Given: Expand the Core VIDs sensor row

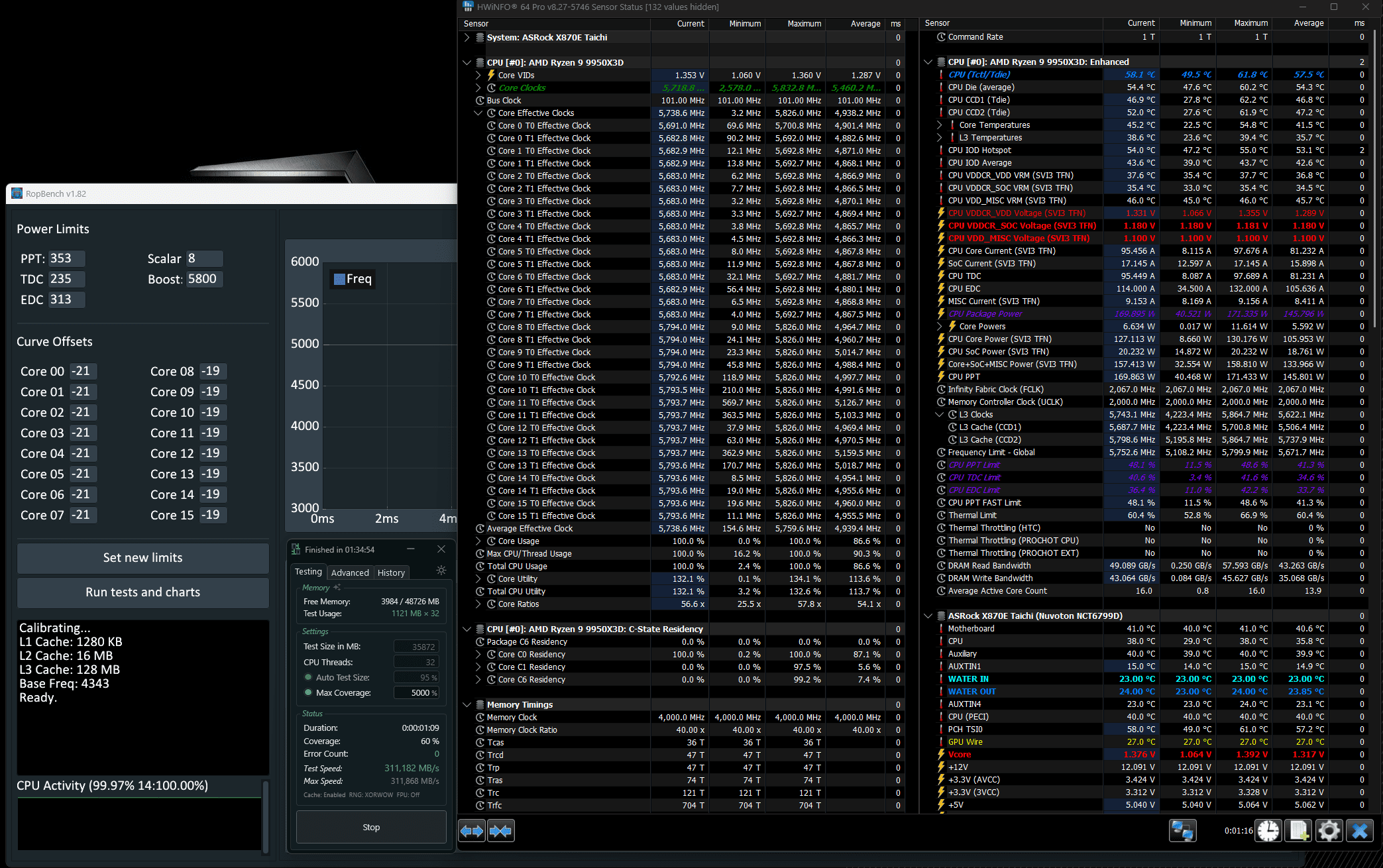Looking at the screenshot, I should pos(478,76).
